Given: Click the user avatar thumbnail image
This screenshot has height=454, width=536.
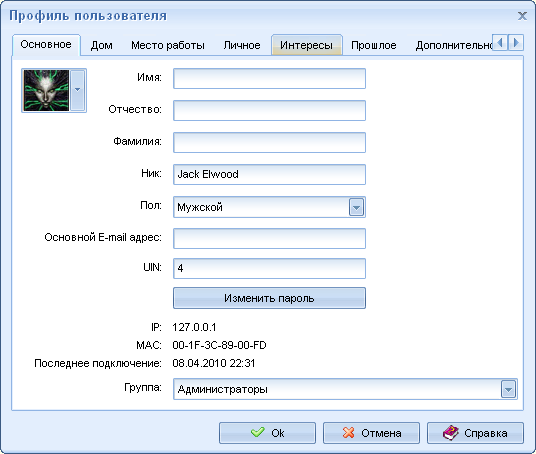Looking at the screenshot, I should point(46,90).
